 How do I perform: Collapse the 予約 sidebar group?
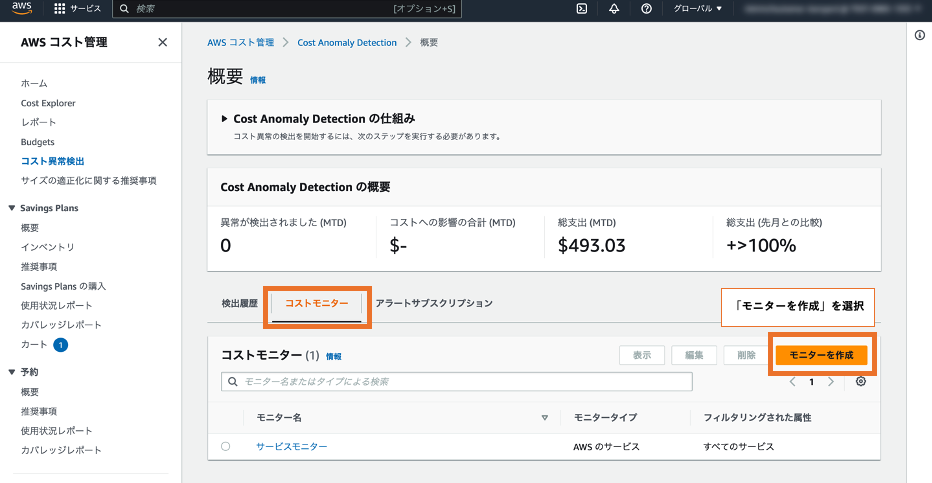click(x=11, y=372)
